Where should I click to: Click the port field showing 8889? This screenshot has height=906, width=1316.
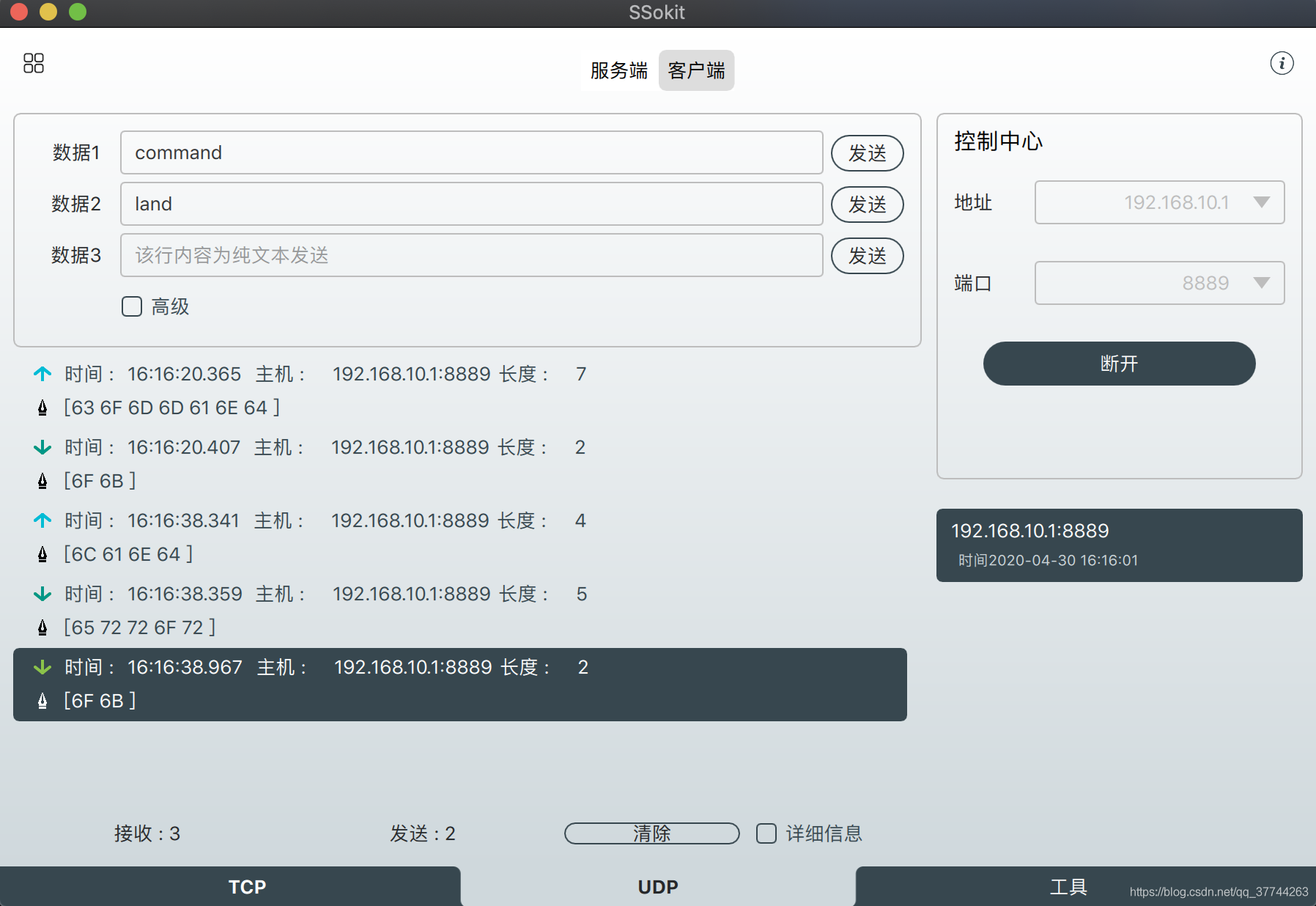1159,283
